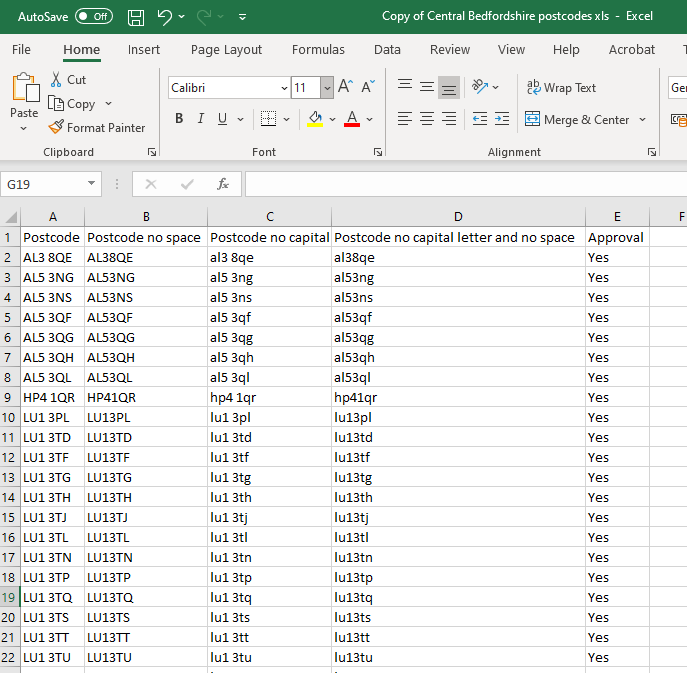Click Increase Font Size icon
The width and height of the screenshot is (687, 673).
(x=346, y=86)
